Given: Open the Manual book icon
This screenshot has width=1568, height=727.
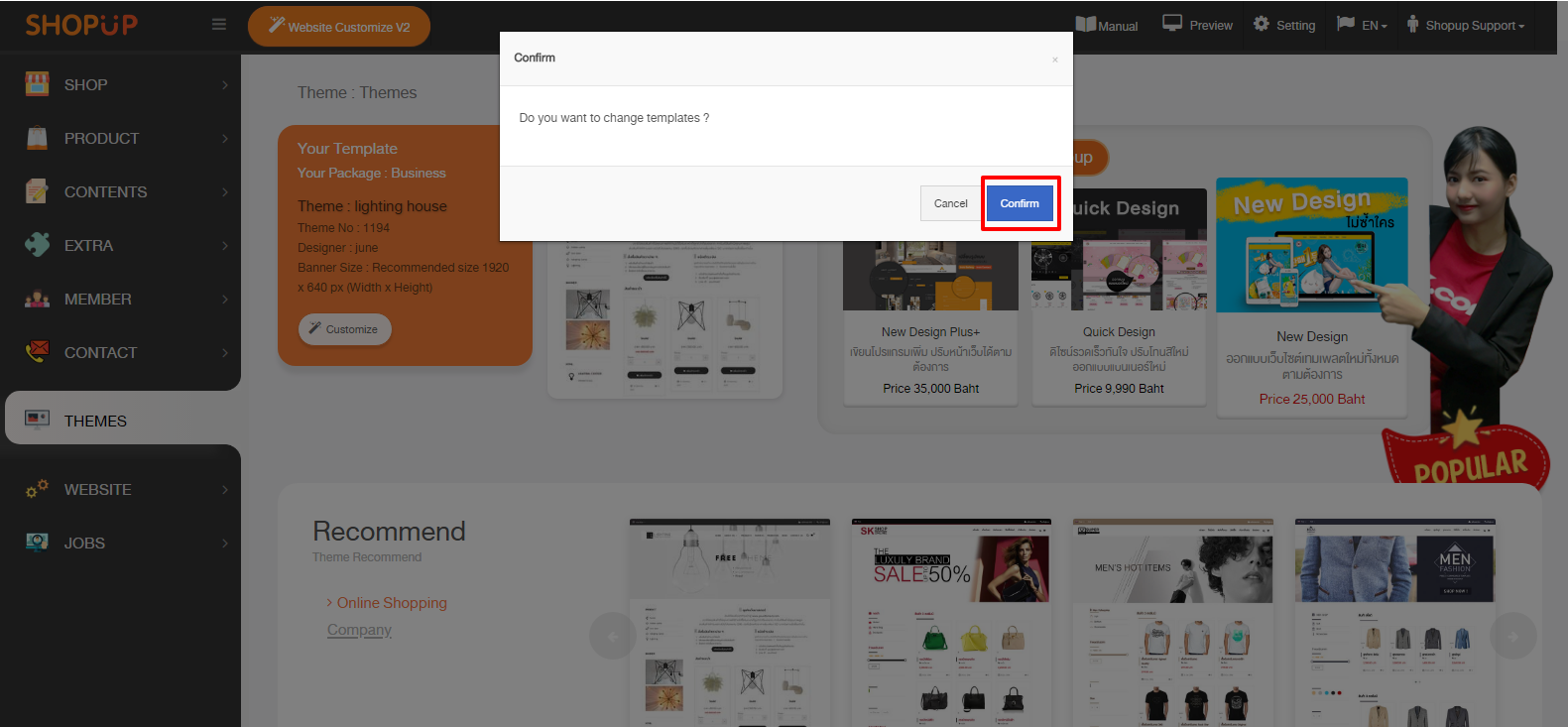Looking at the screenshot, I should 1086,25.
